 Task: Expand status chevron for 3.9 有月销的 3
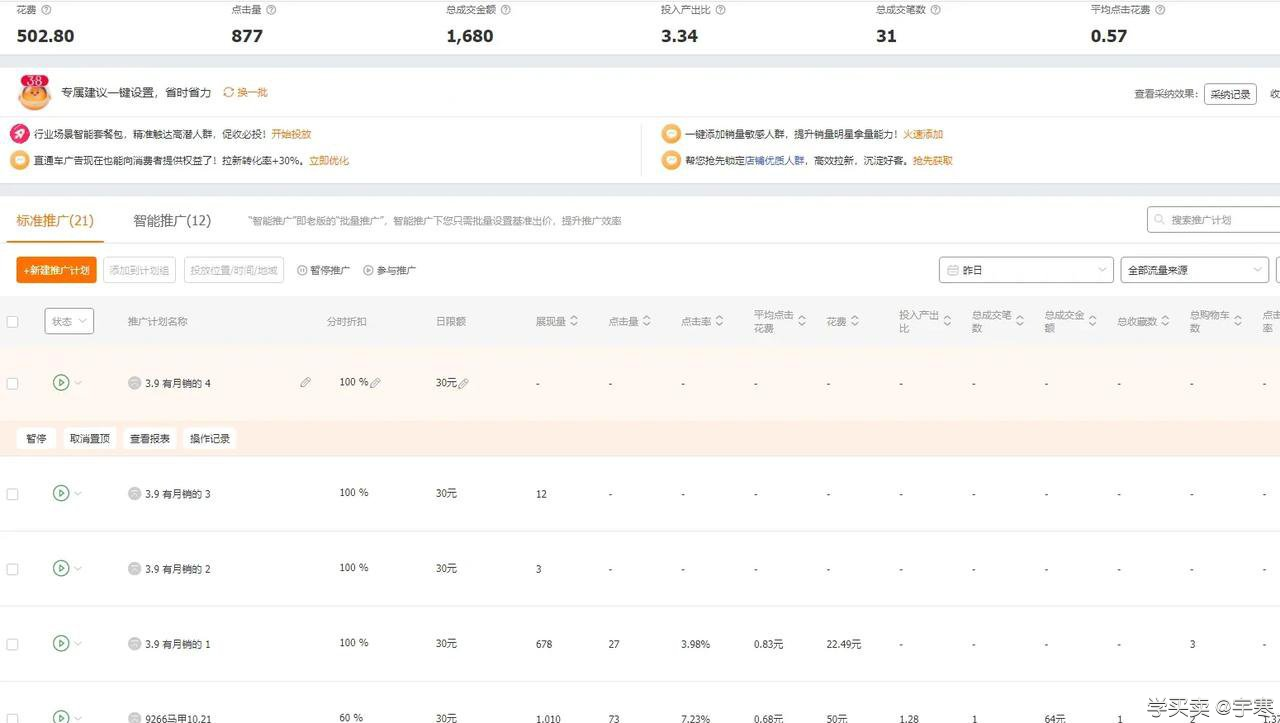(78, 494)
